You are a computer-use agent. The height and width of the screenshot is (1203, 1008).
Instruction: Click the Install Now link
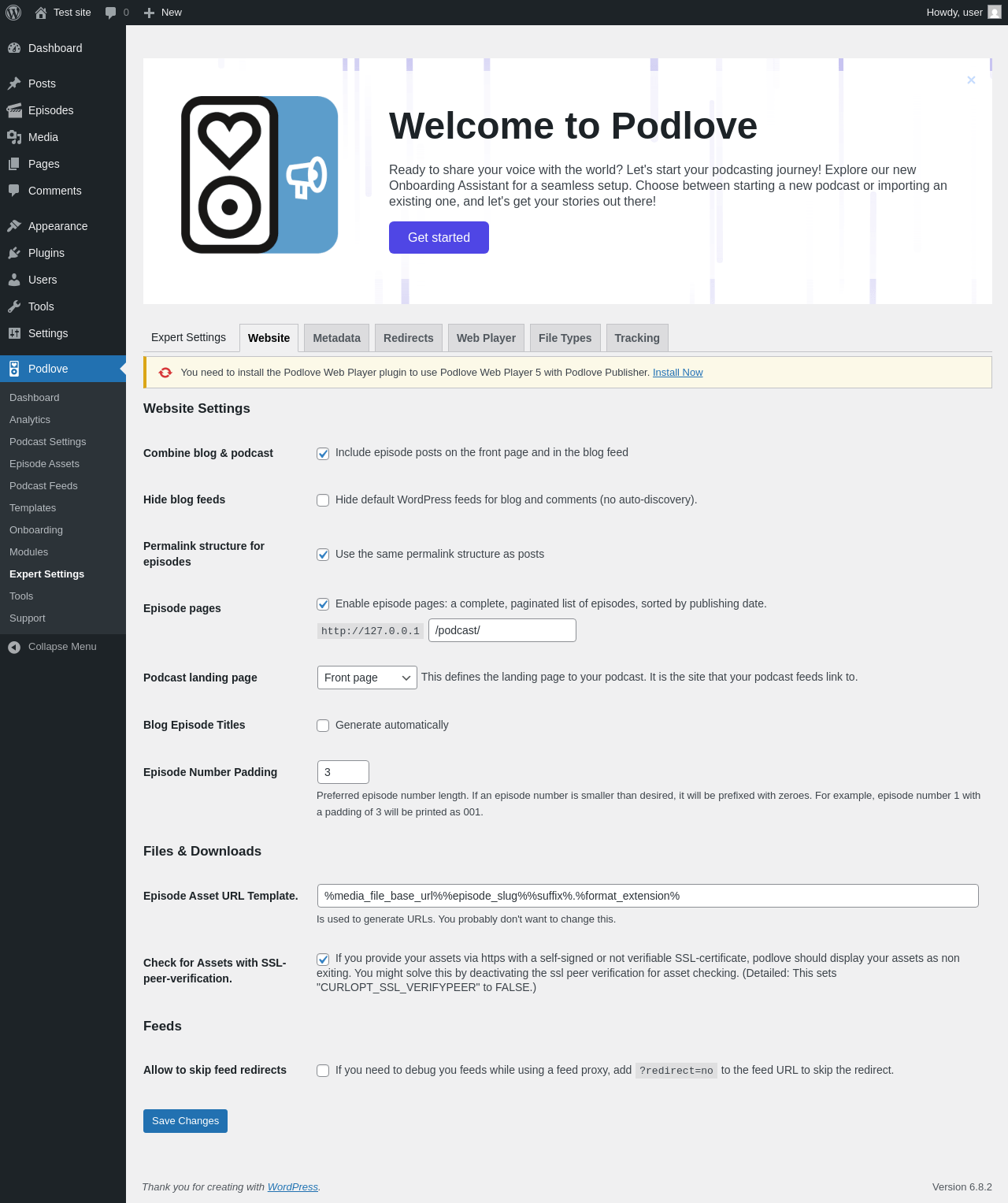pos(677,373)
